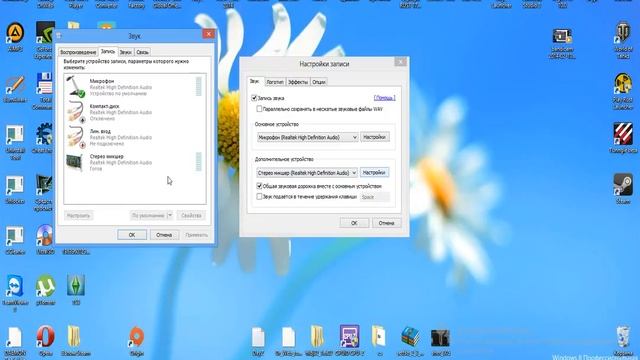This screenshot has height=360, width=640.
Task: Click the Настроить button in Звук window
Action: (78, 215)
